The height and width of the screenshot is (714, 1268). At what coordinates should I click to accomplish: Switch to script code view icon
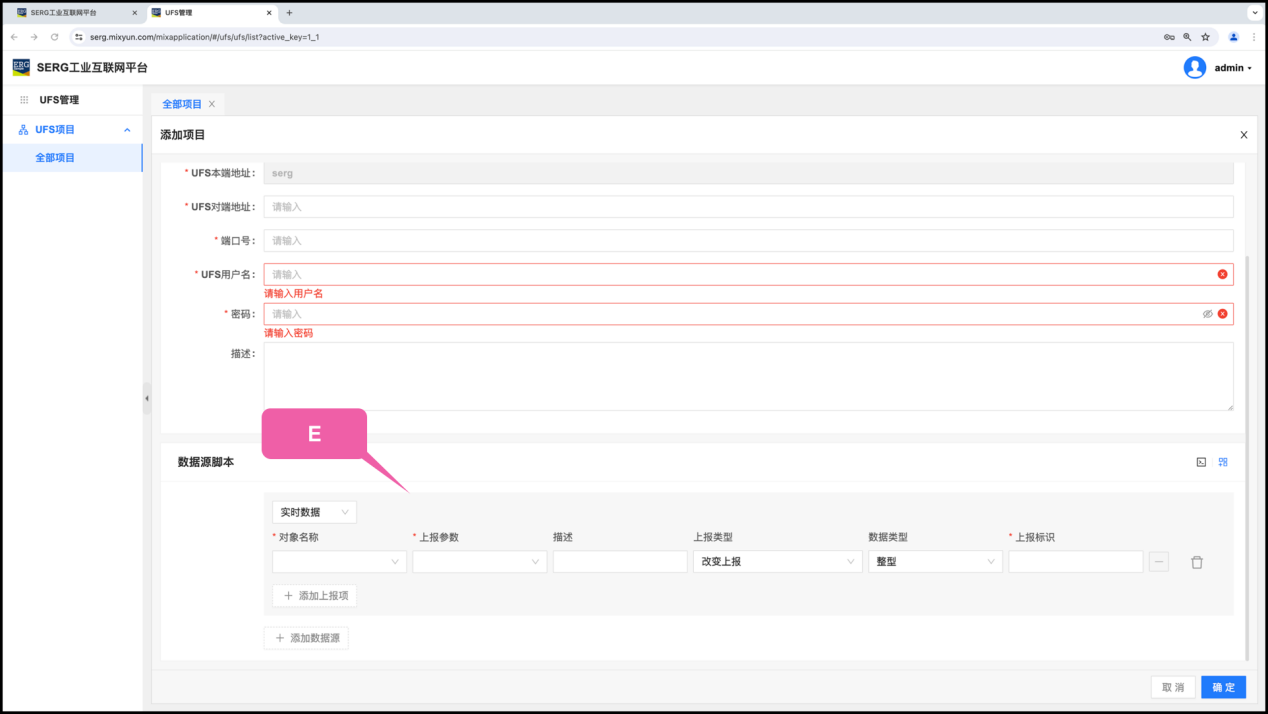coord(1201,462)
